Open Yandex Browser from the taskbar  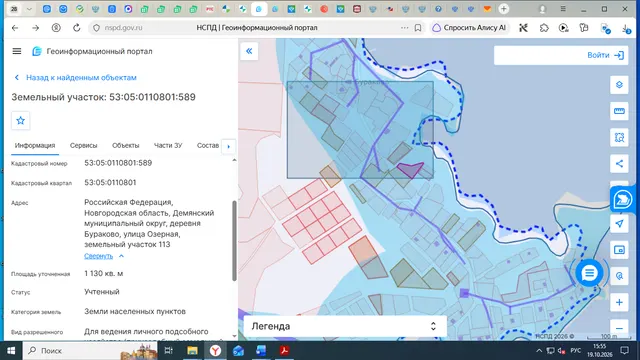215,351
